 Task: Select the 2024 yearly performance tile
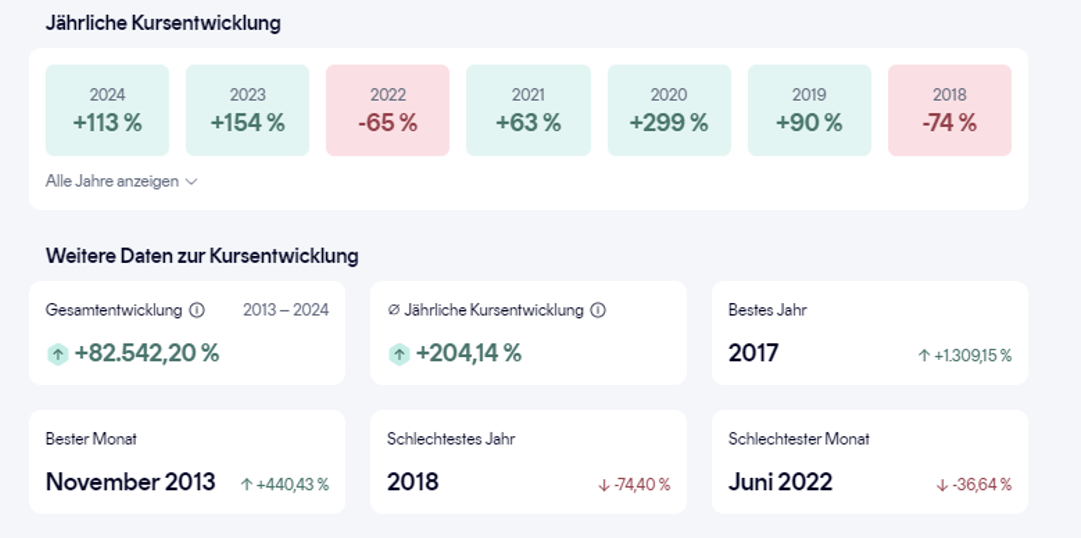point(107,110)
